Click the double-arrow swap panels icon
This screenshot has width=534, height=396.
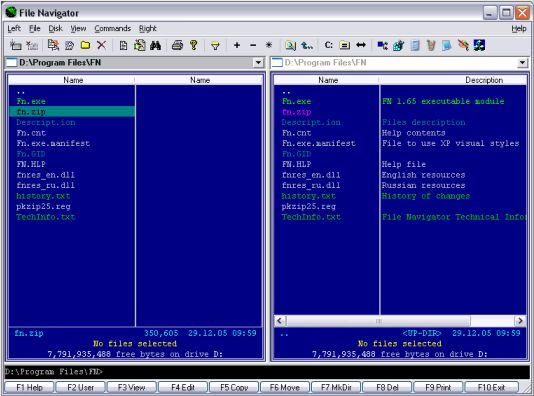point(361,45)
